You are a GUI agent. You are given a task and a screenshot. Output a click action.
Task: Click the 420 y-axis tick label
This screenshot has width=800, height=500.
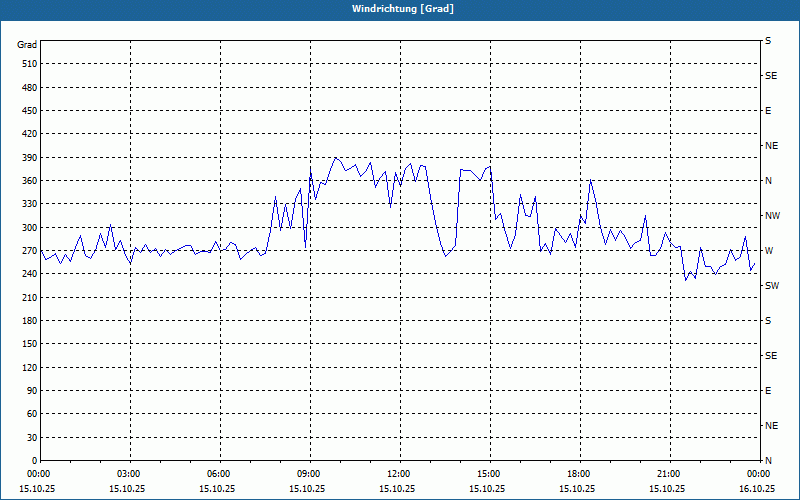(x=29, y=134)
